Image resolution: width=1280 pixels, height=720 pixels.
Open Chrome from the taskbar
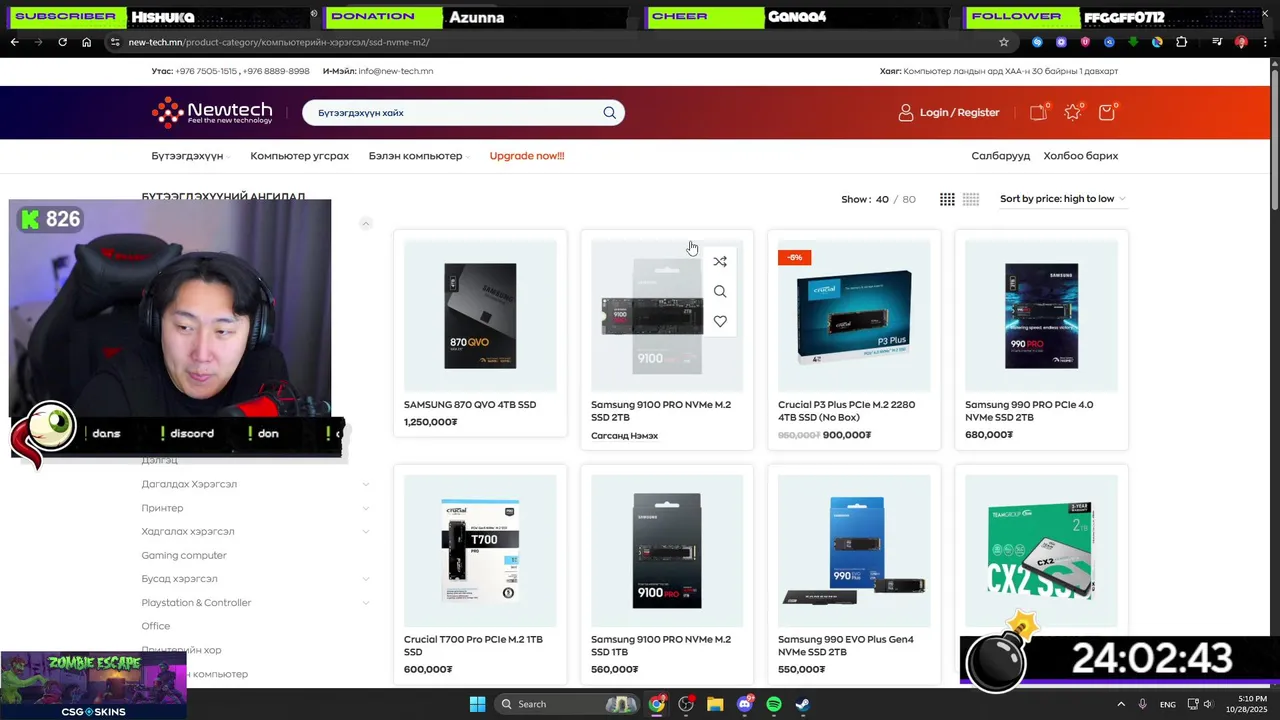(x=656, y=704)
